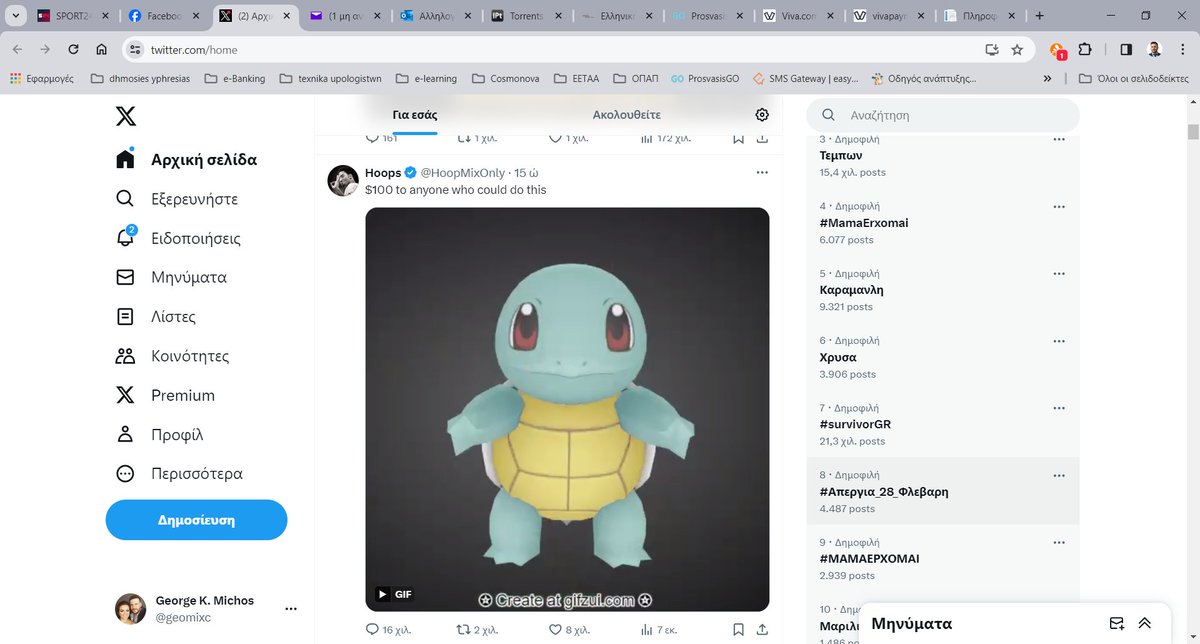Image resolution: width=1200 pixels, height=644 pixels.
Task: Switch to the Ακολουθείτε tab
Action: coord(627,115)
